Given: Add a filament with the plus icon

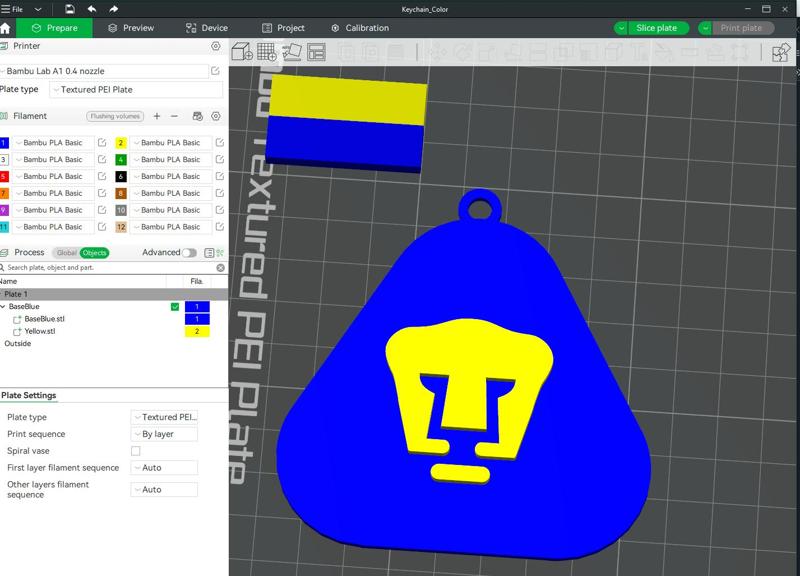Looking at the screenshot, I should pyautogui.click(x=156, y=115).
